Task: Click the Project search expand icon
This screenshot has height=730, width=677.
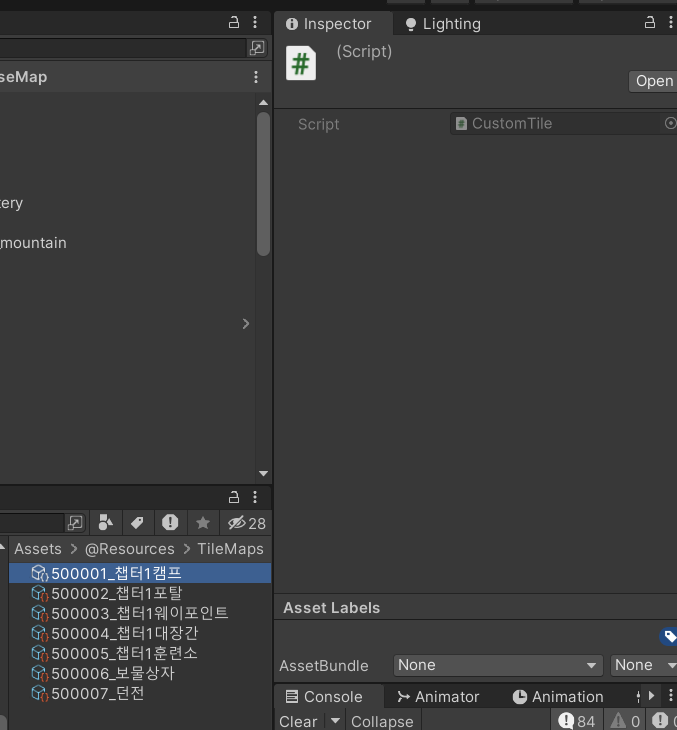Action: tap(75, 523)
